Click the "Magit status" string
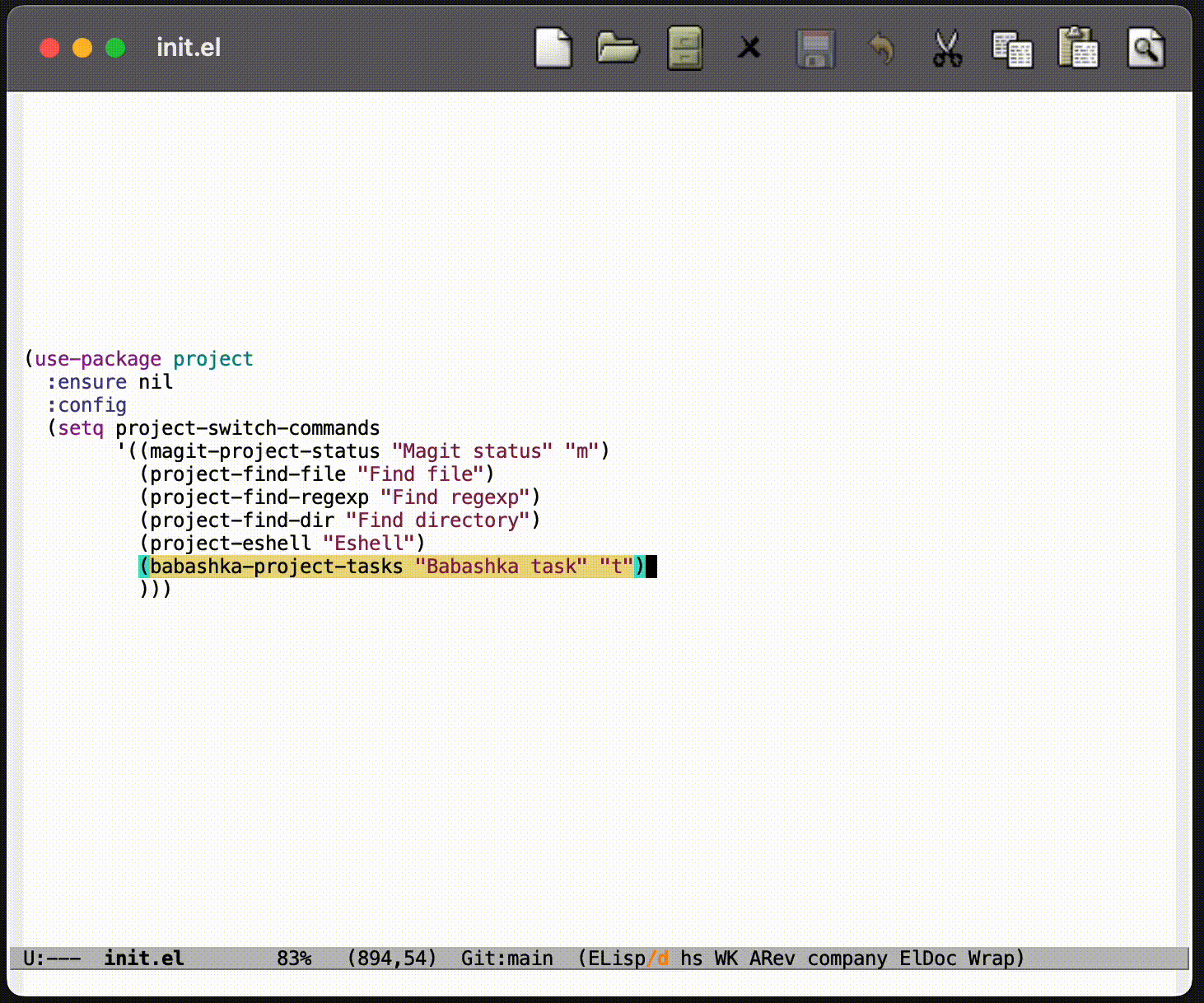Viewport: 1204px width, 1003px height. (472, 451)
